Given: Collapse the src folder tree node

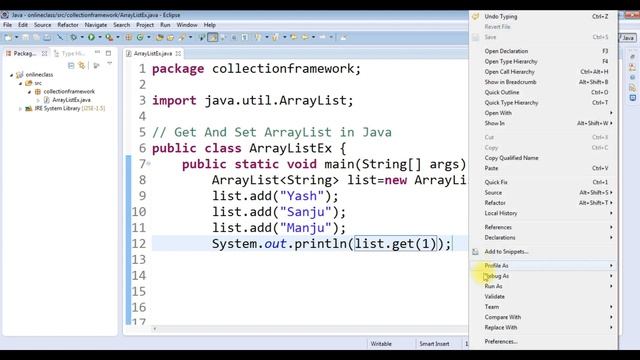Looking at the screenshot, I should pyautogui.click(x=20, y=83).
